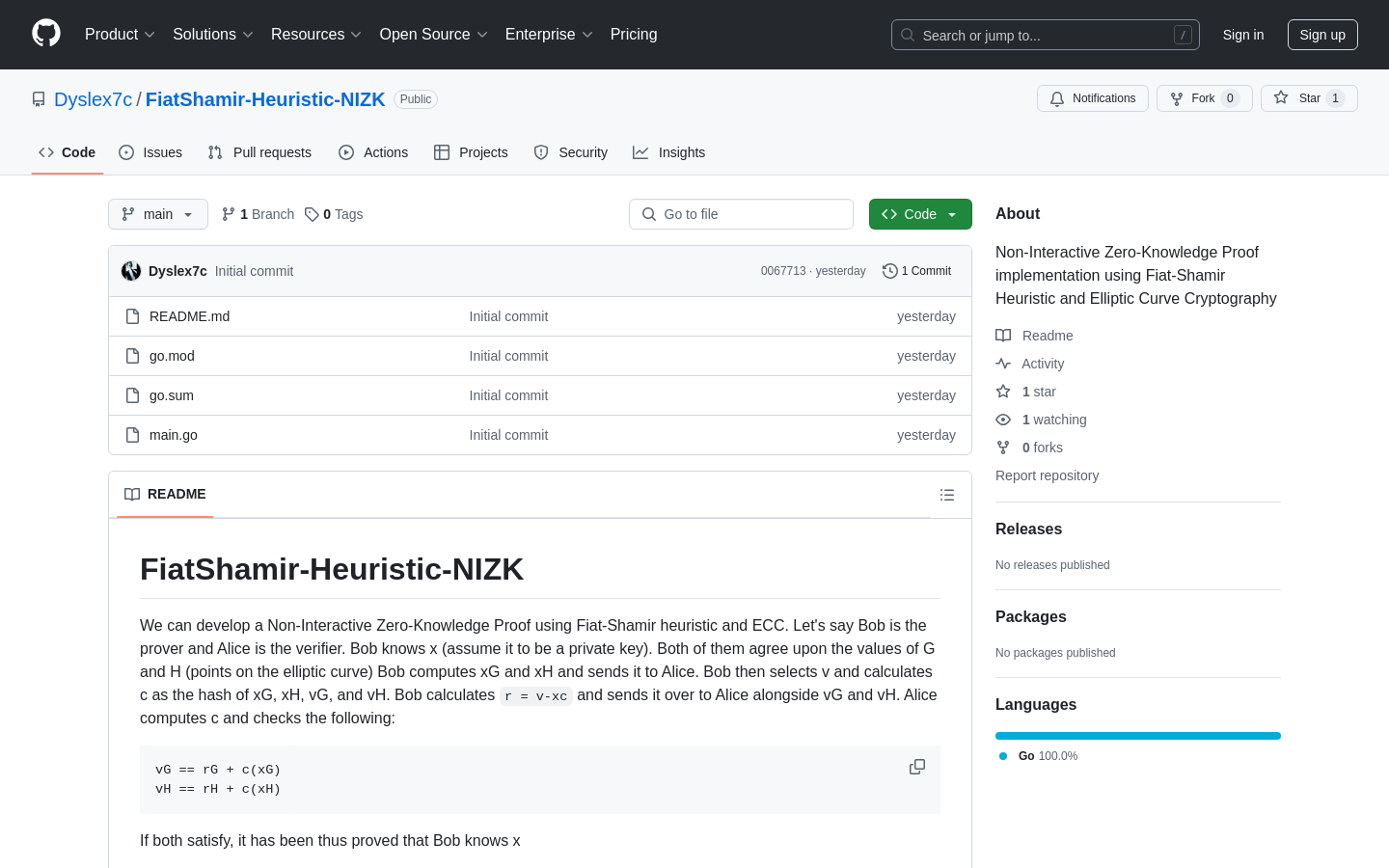Click the 1 watching link text
The width and height of the screenshot is (1389, 868).
tap(1054, 420)
